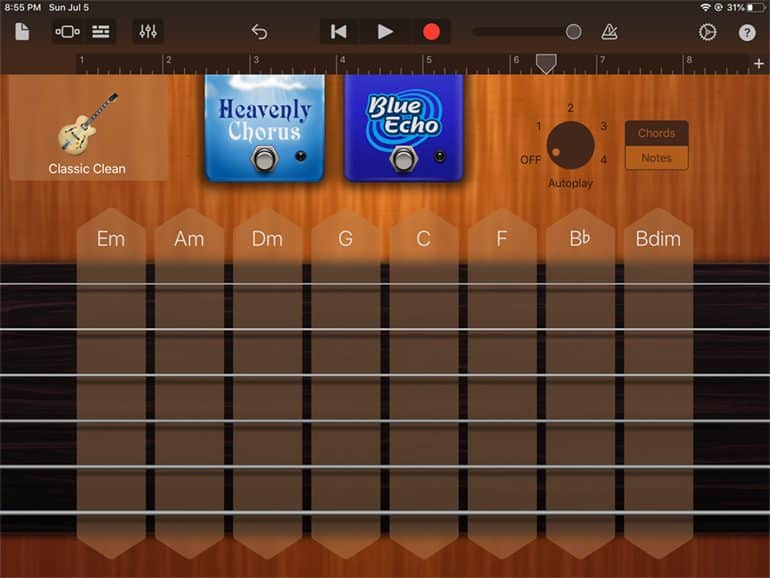Start playback with Play button
The width and height of the screenshot is (770, 578).
[x=385, y=32]
